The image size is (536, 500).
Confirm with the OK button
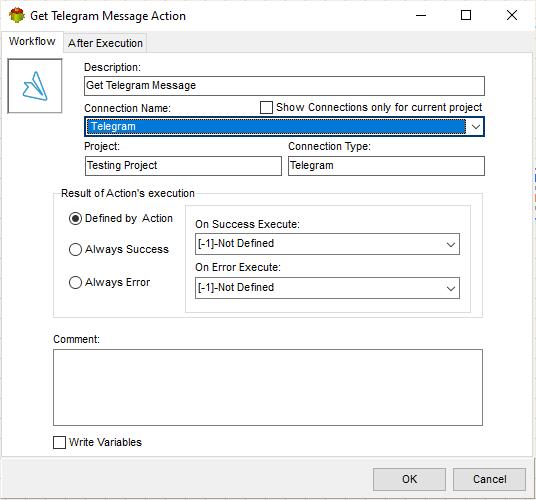click(409, 479)
